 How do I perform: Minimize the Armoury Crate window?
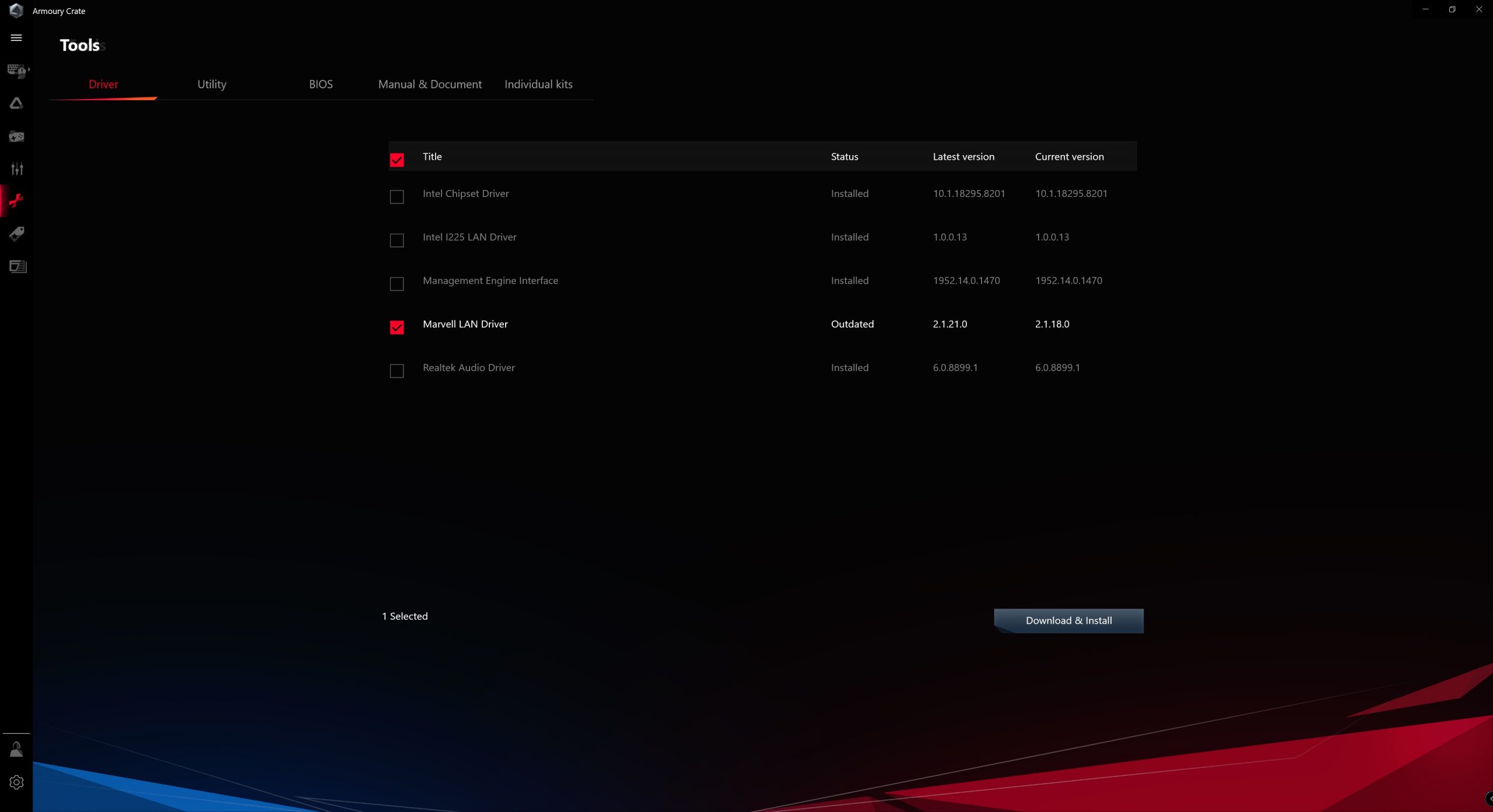(x=1425, y=9)
